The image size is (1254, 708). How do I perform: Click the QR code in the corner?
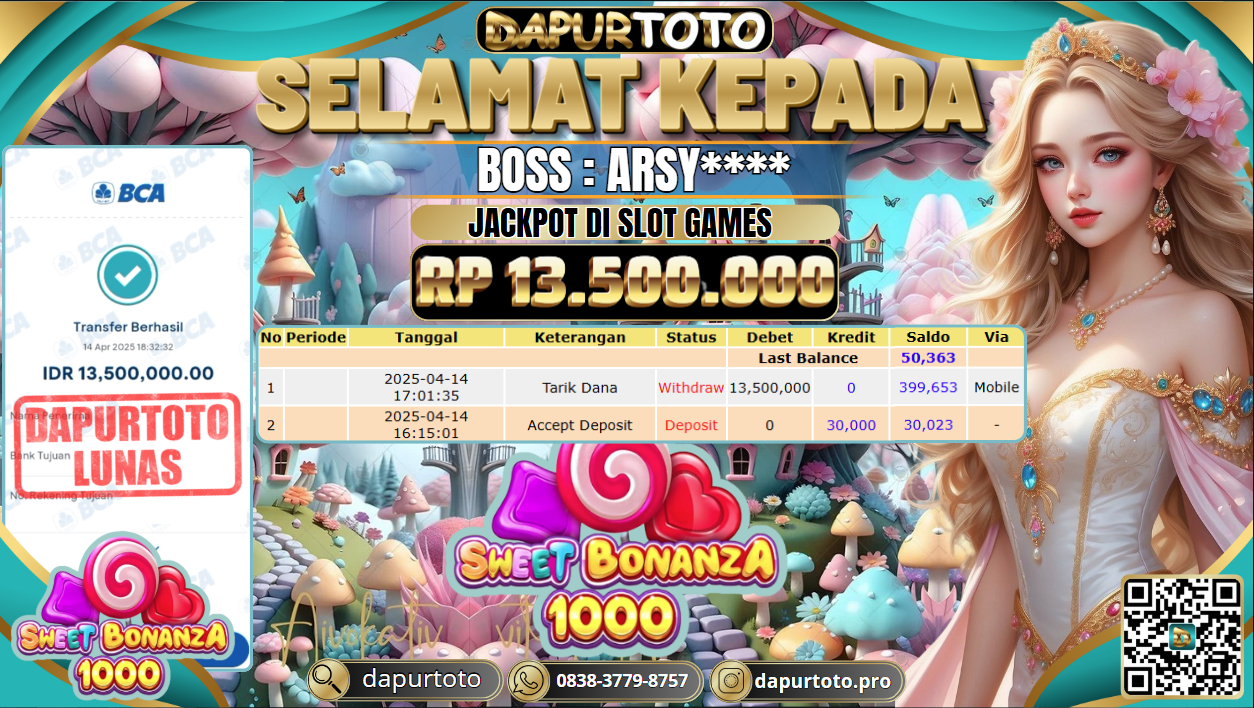coord(1182,636)
